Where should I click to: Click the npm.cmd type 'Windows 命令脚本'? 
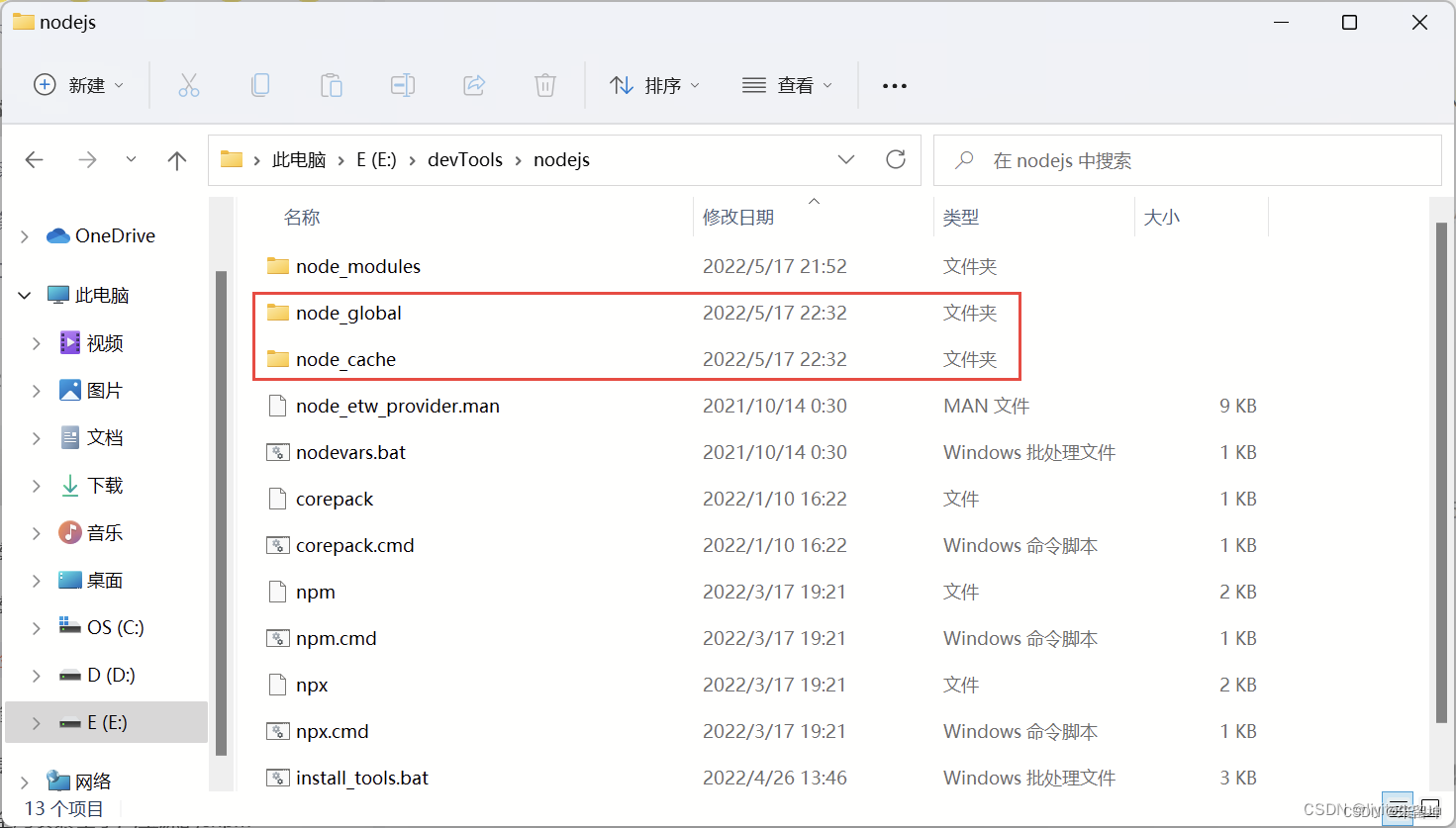point(1020,638)
